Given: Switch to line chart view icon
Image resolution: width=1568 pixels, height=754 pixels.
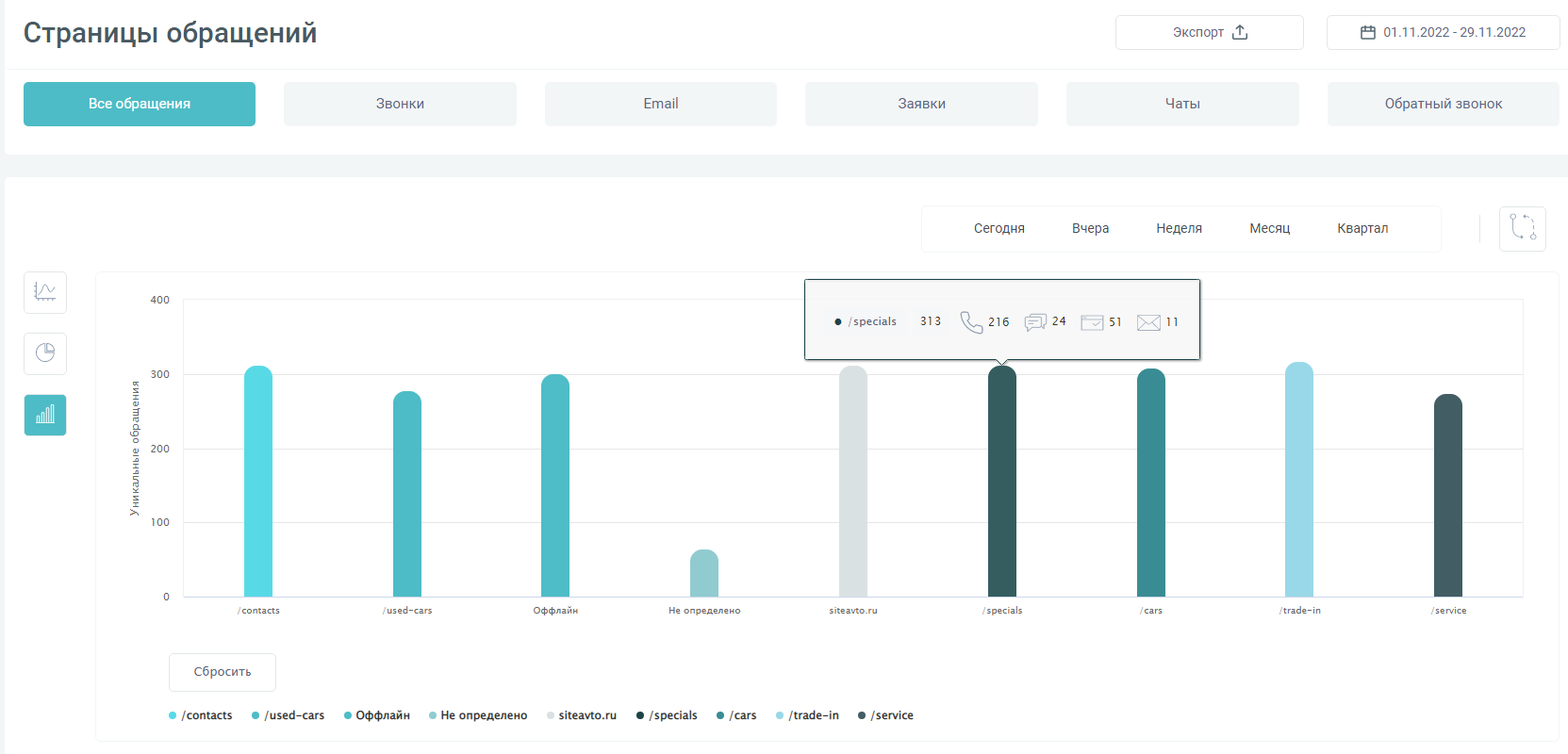Looking at the screenshot, I should (45, 292).
